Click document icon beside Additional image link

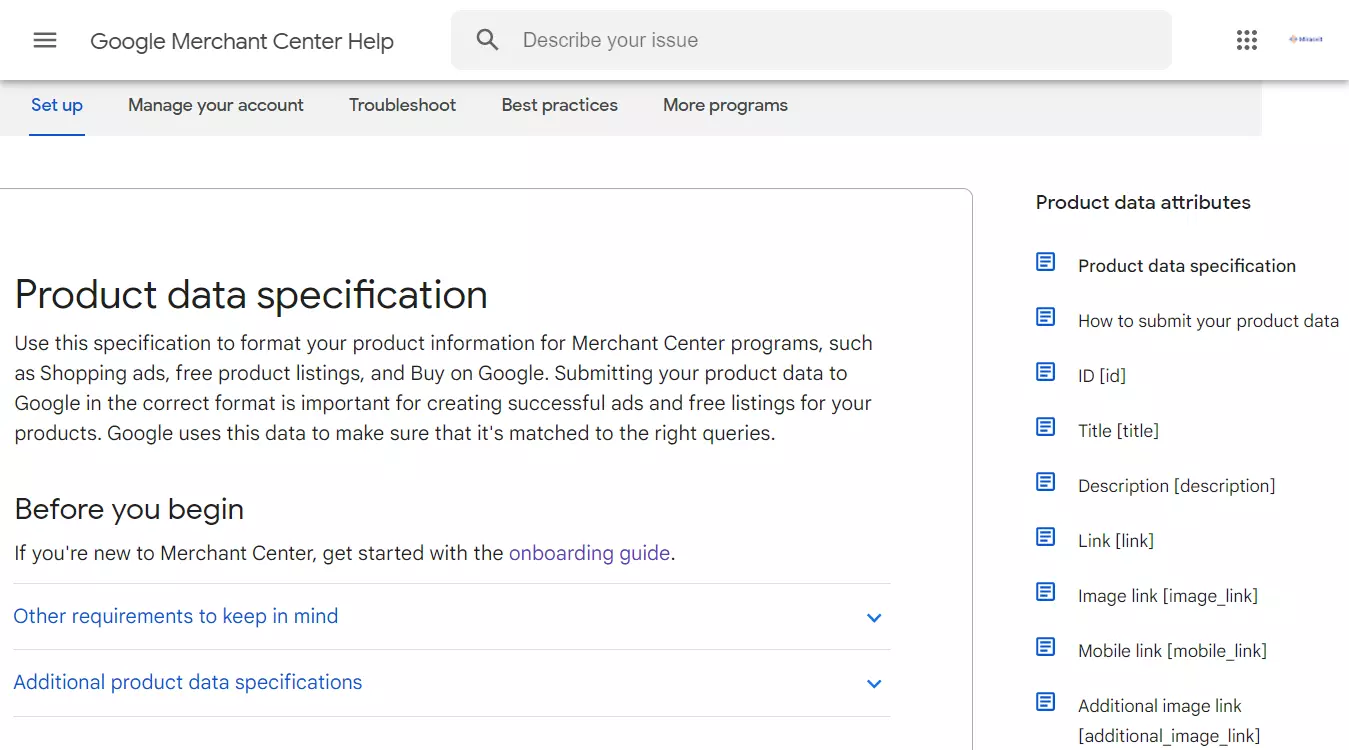(1045, 702)
